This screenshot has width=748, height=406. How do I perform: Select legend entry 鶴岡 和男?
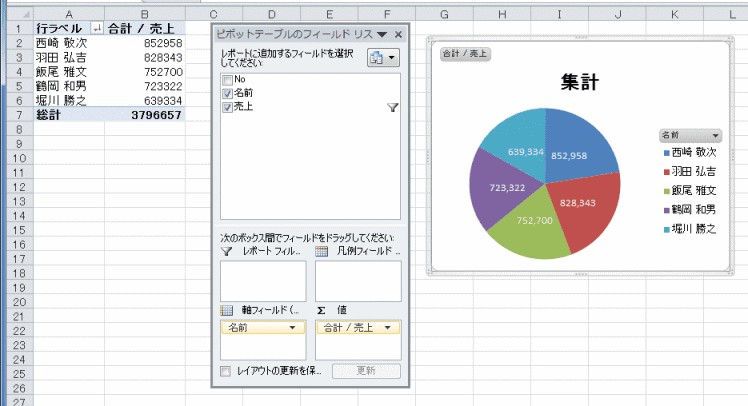(x=690, y=210)
